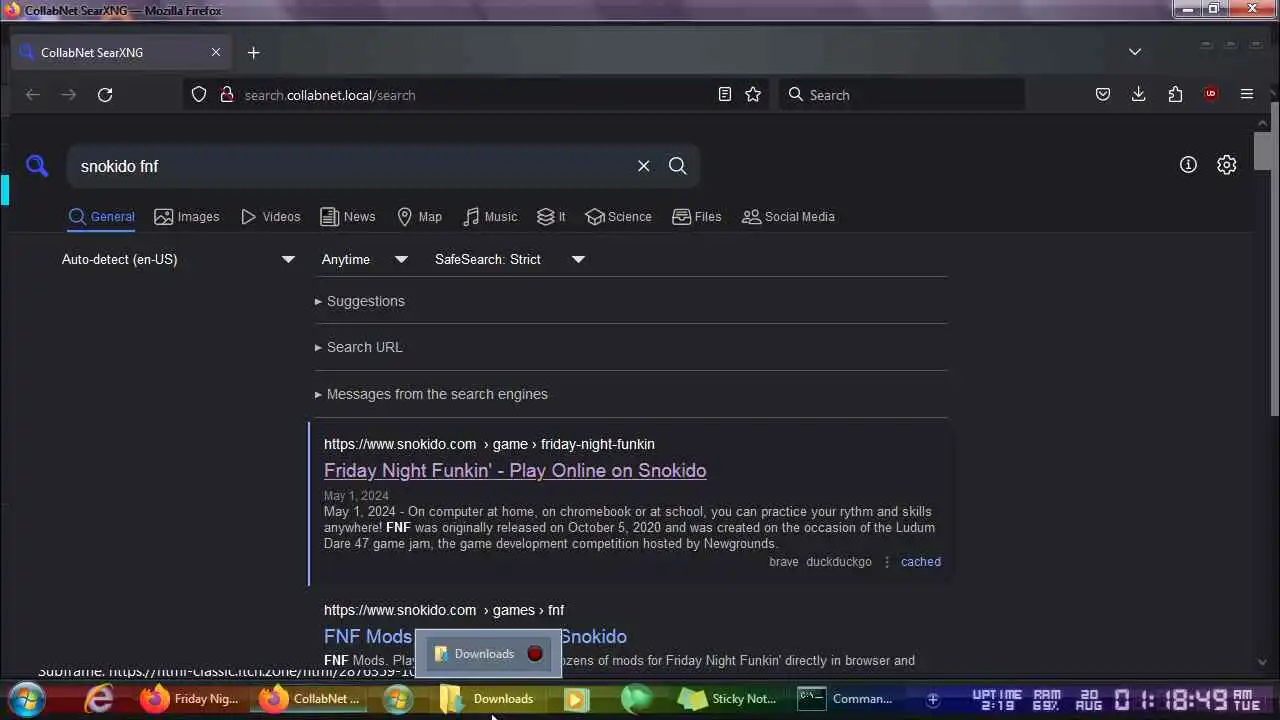Switch to the Images category
The height and width of the screenshot is (720, 1280).
point(187,217)
